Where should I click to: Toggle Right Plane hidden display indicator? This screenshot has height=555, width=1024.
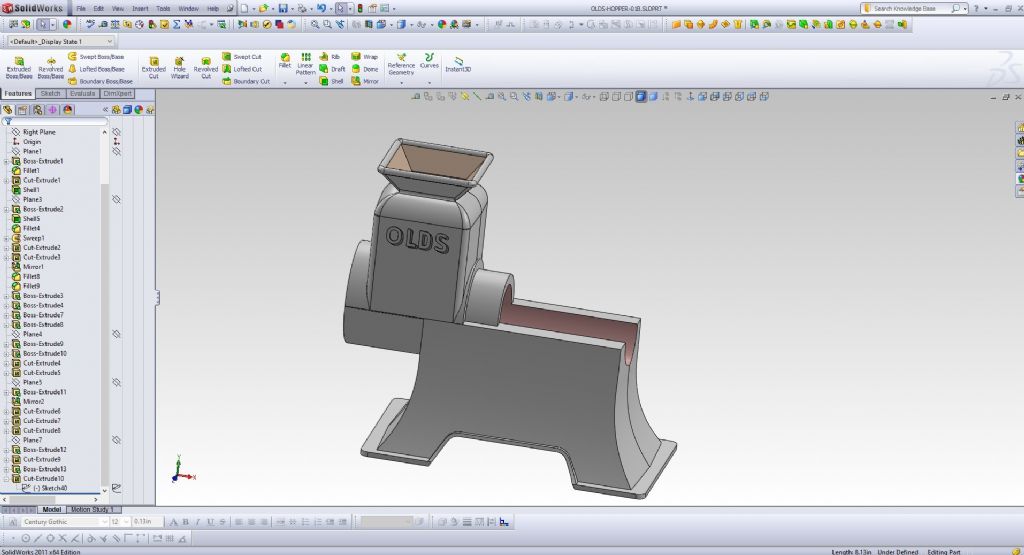pyautogui.click(x=116, y=132)
